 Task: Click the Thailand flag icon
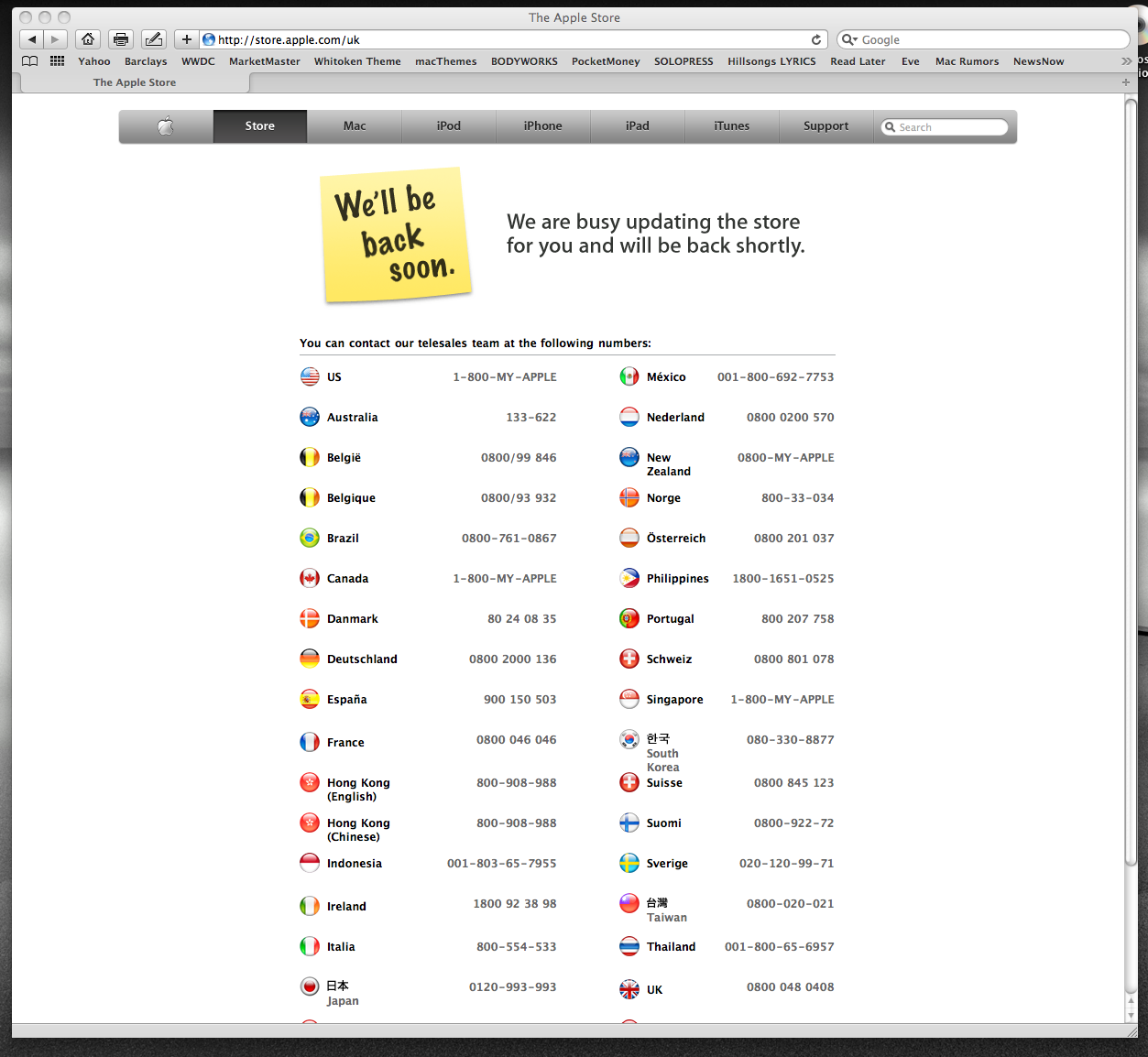[x=629, y=946]
